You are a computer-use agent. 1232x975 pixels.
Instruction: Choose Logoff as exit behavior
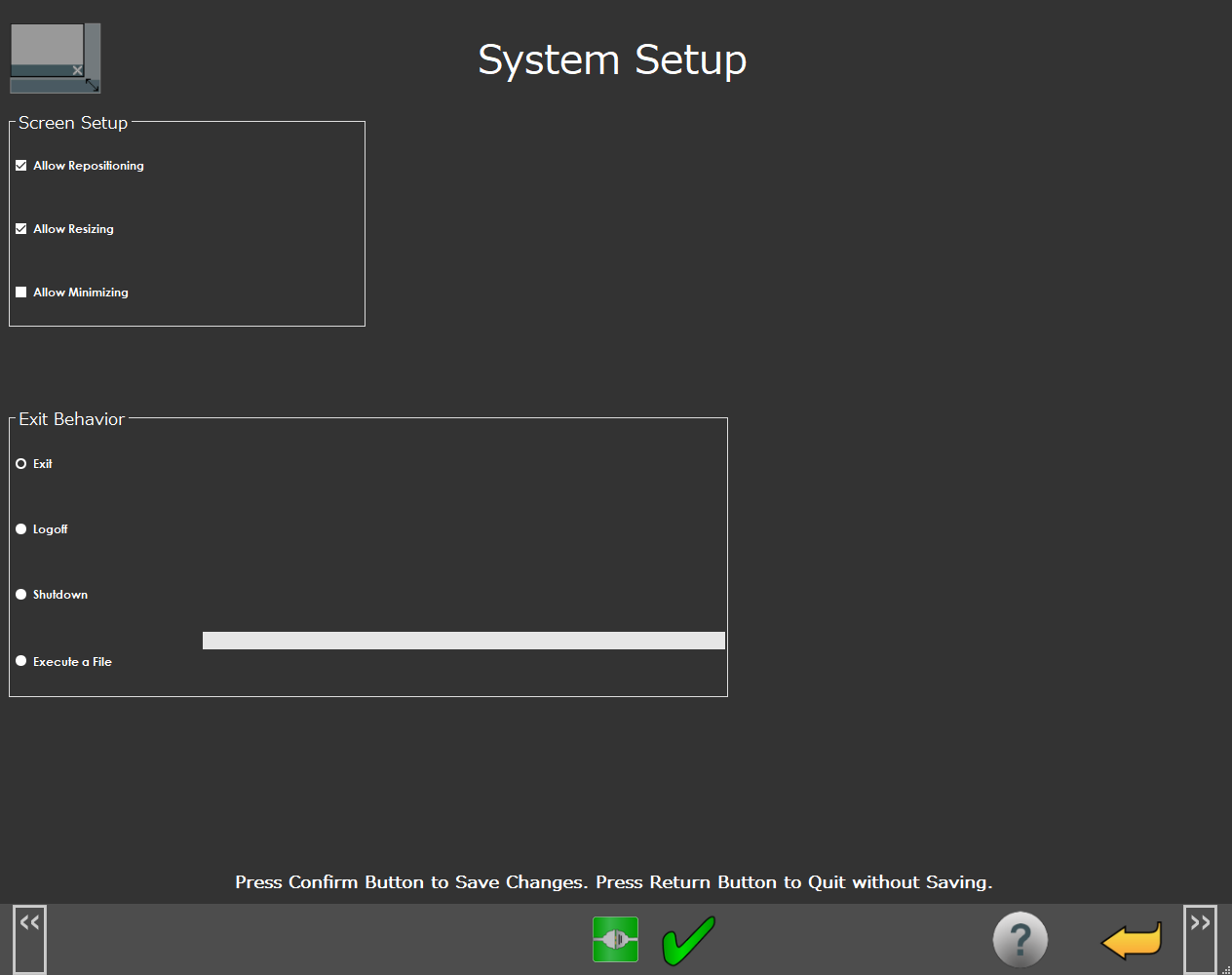pos(21,529)
